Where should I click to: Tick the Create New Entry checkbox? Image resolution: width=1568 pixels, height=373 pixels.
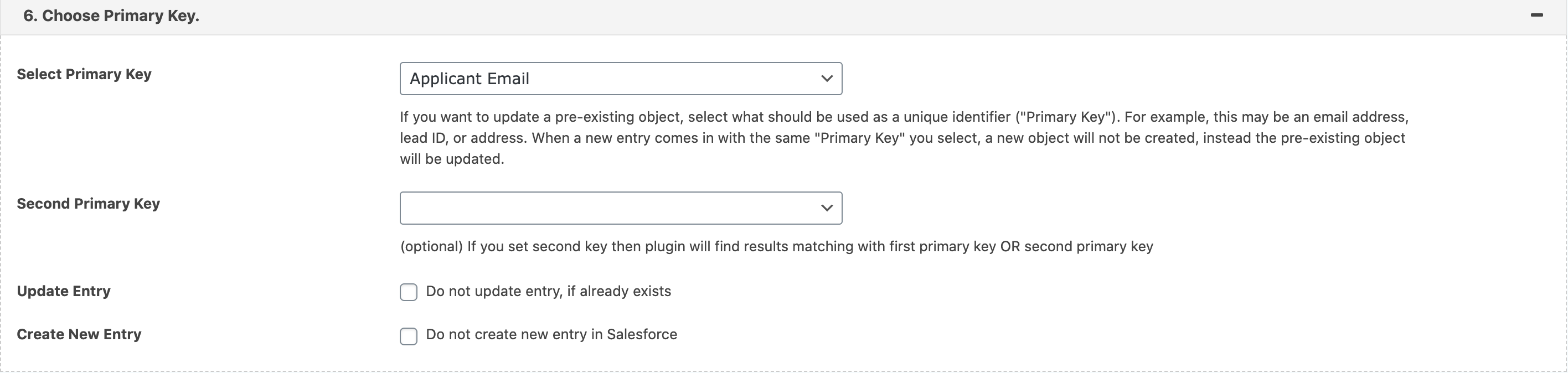click(409, 336)
